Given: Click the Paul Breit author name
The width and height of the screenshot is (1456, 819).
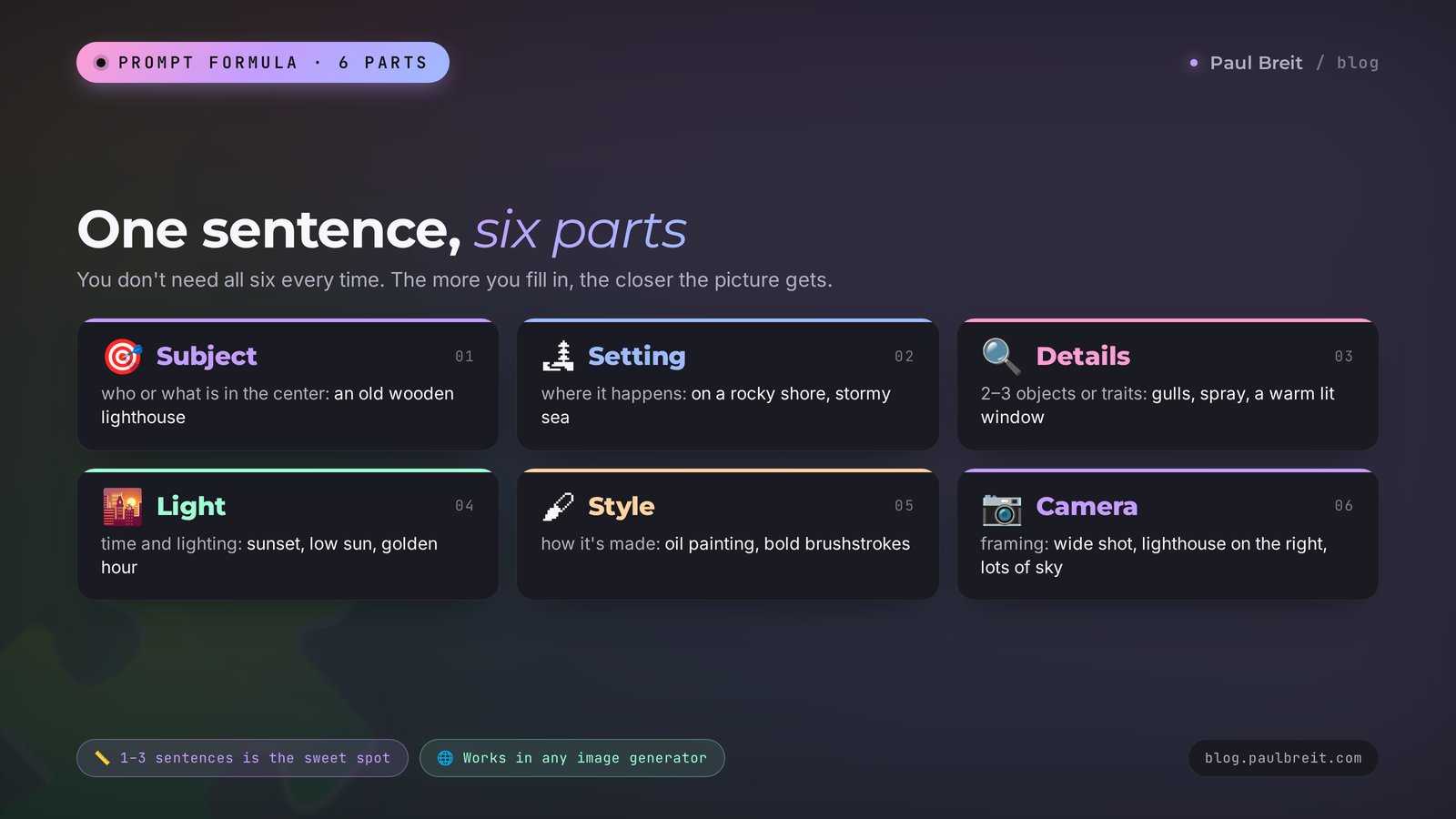Looking at the screenshot, I should coord(1256,63).
